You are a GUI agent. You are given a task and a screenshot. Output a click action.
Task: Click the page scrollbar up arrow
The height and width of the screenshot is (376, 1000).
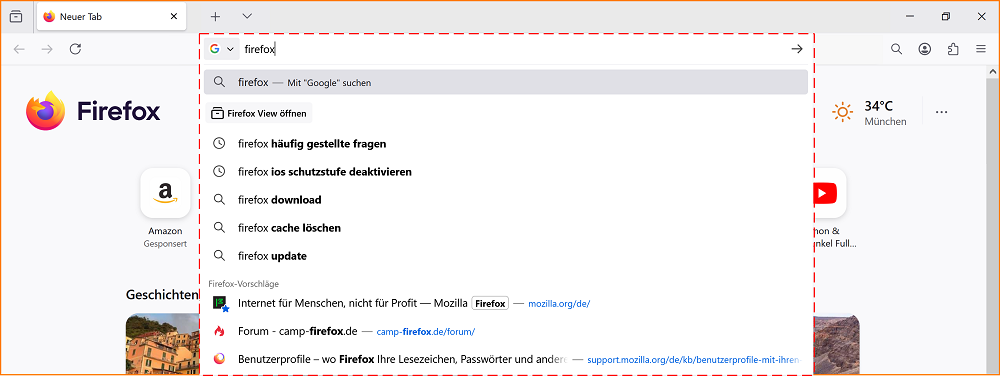(x=994, y=71)
